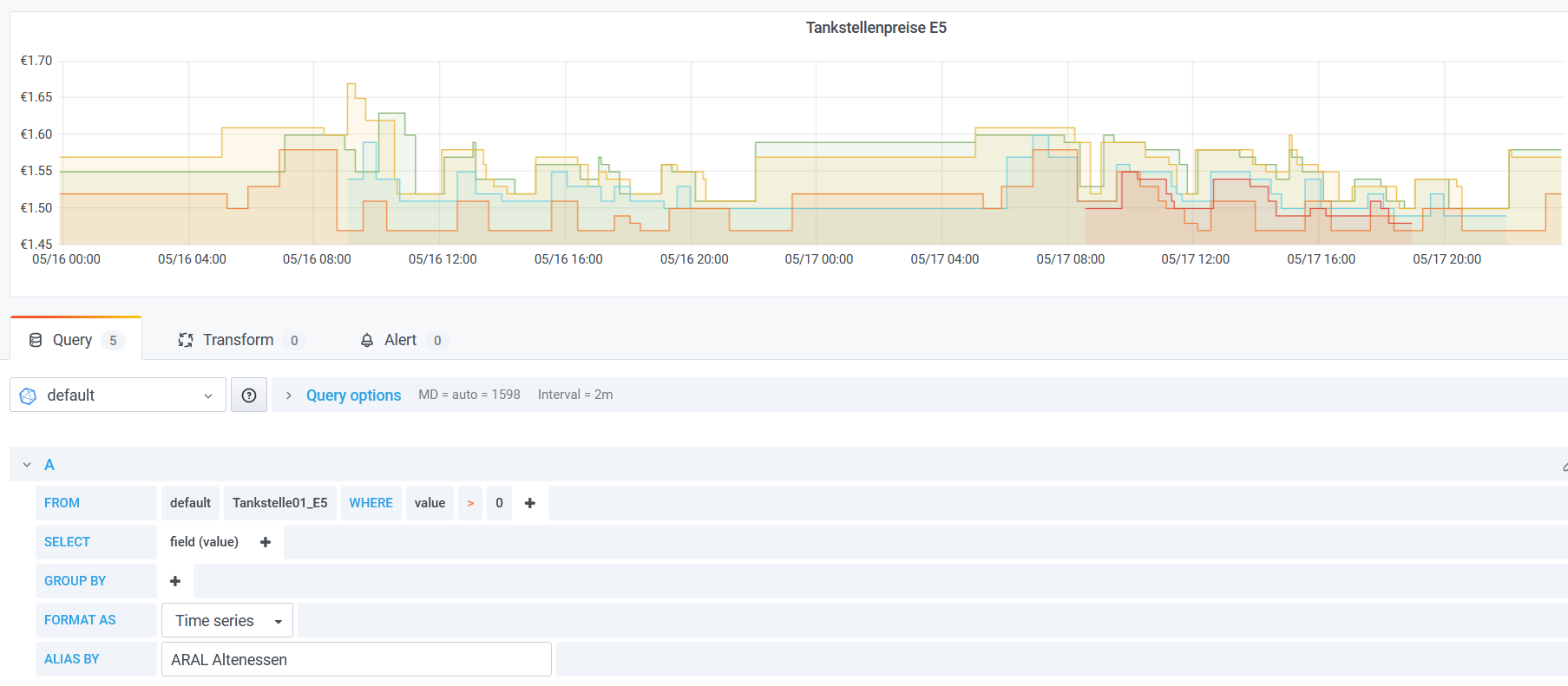
Task: Open the Time series format dropdown
Action: 227,621
